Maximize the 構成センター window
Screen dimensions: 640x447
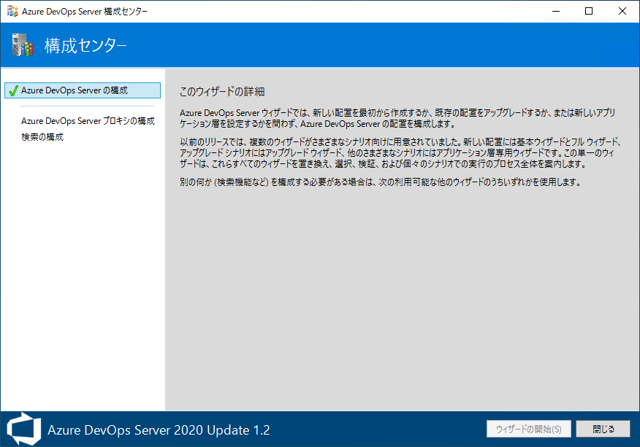(x=589, y=11)
